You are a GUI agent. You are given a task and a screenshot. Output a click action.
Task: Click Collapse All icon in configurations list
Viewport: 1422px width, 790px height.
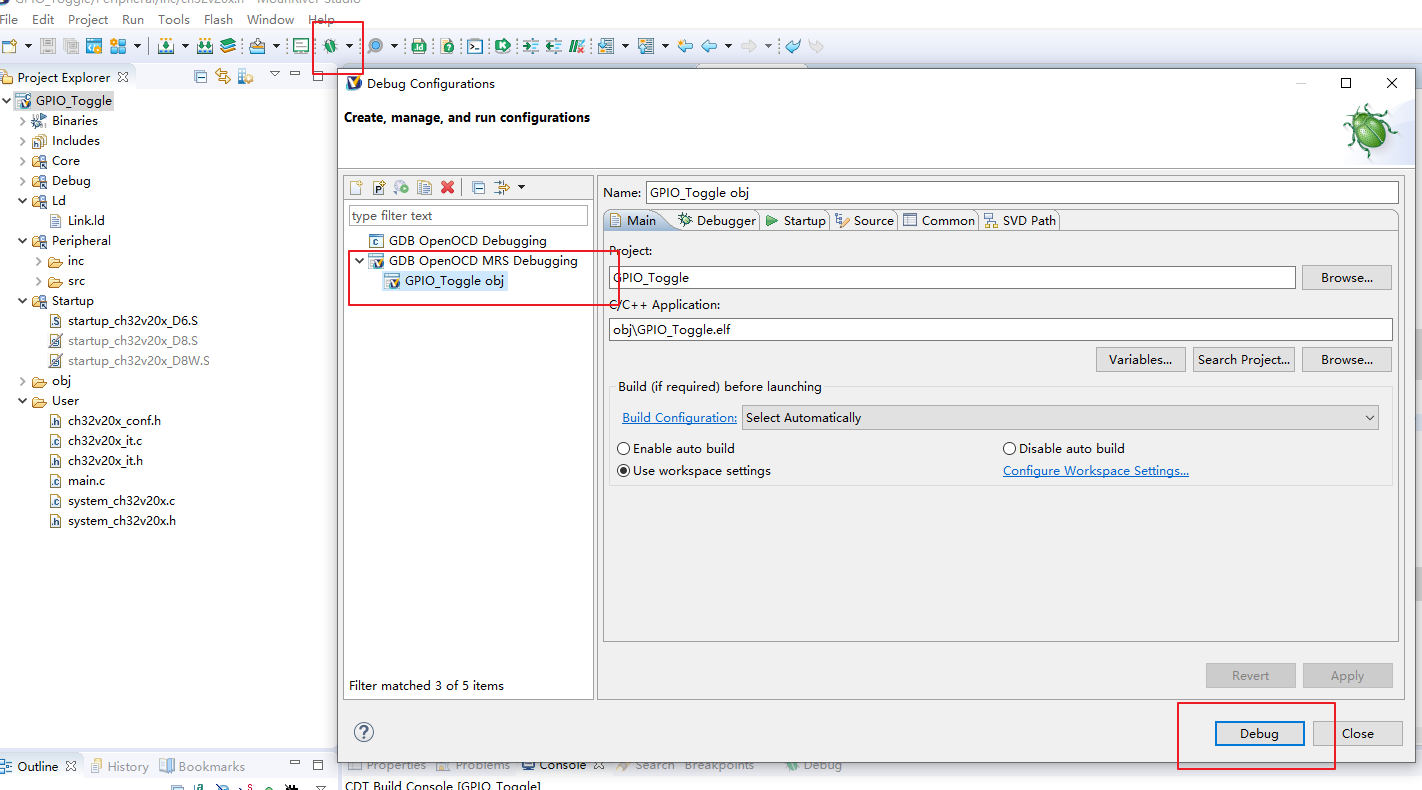tap(479, 187)
